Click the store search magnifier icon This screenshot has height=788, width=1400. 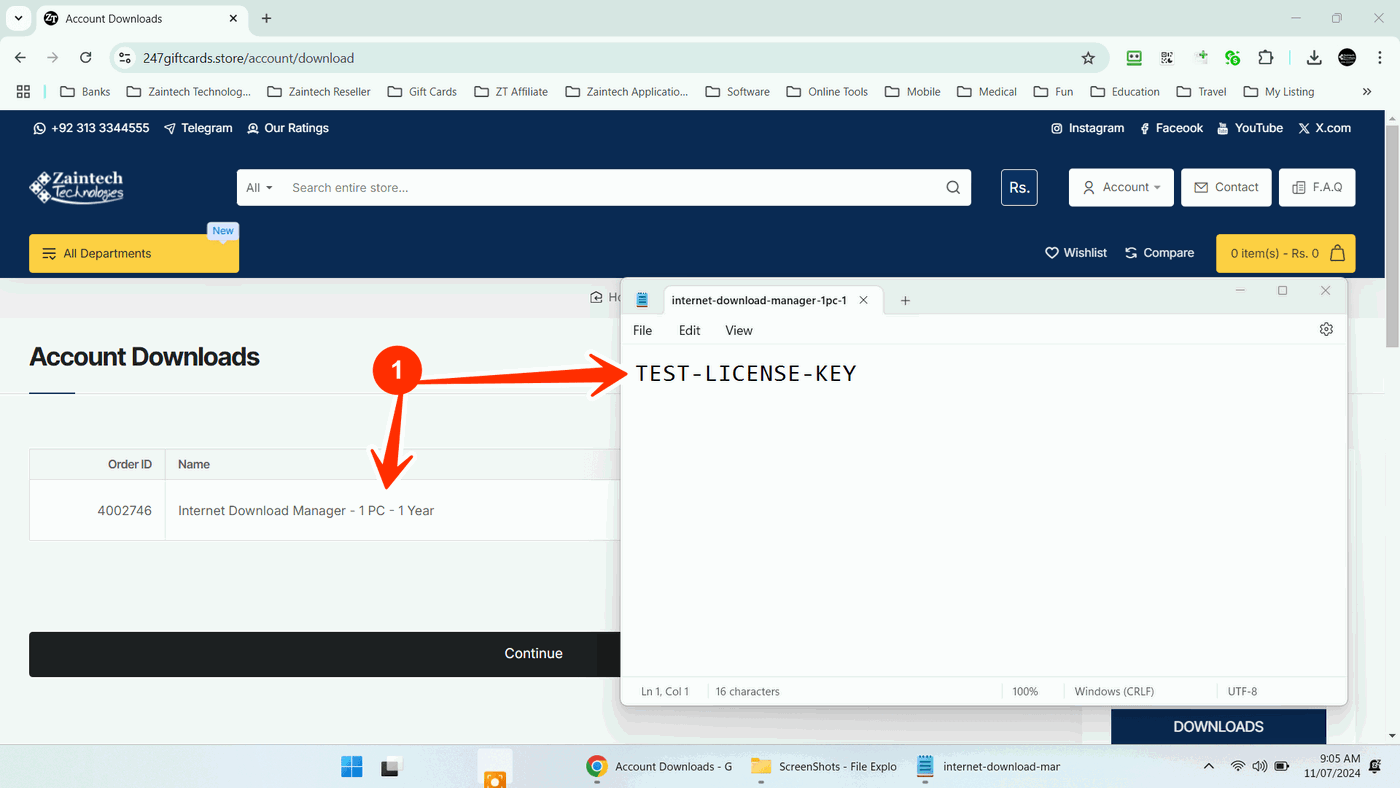click(x=953, y=187)
